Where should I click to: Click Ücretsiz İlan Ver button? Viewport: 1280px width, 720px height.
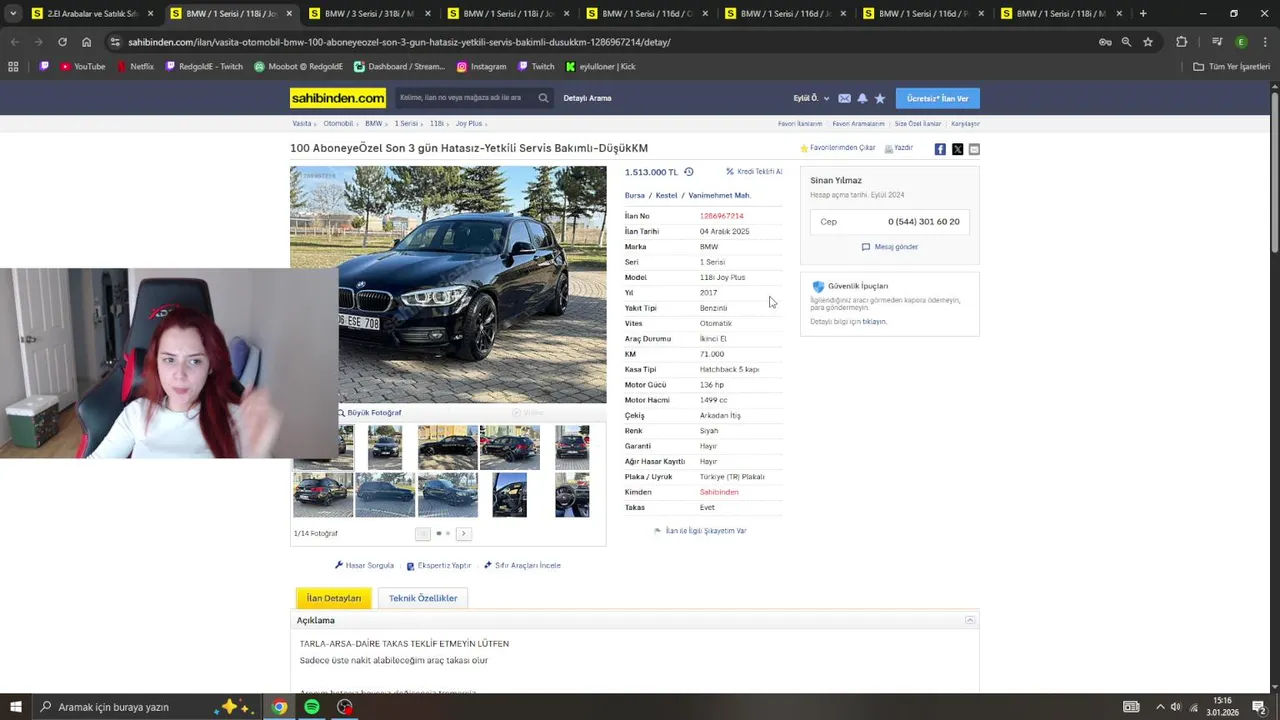pyautogui.click(x=937, y=98)
